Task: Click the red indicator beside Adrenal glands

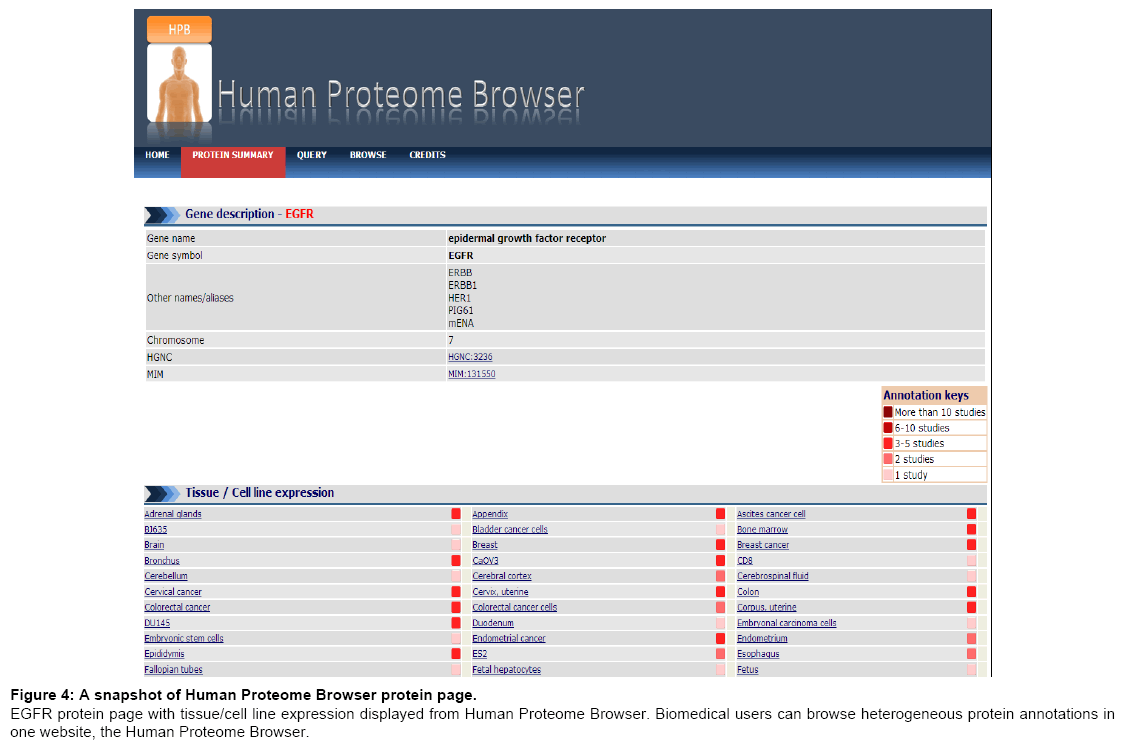Action: click(x=456, y=514)
